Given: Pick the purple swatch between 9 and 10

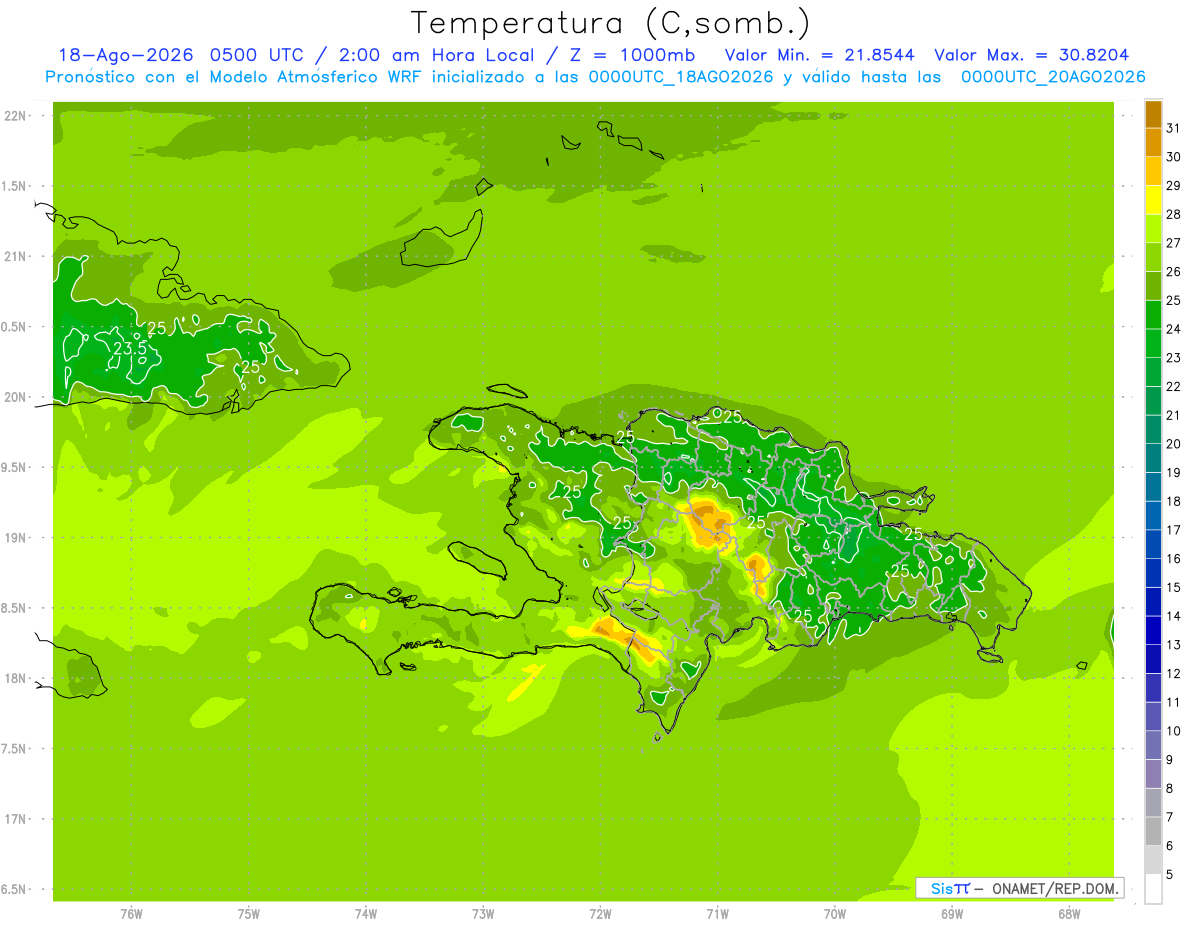Looking at the screenshot, I should point(1153,746).
